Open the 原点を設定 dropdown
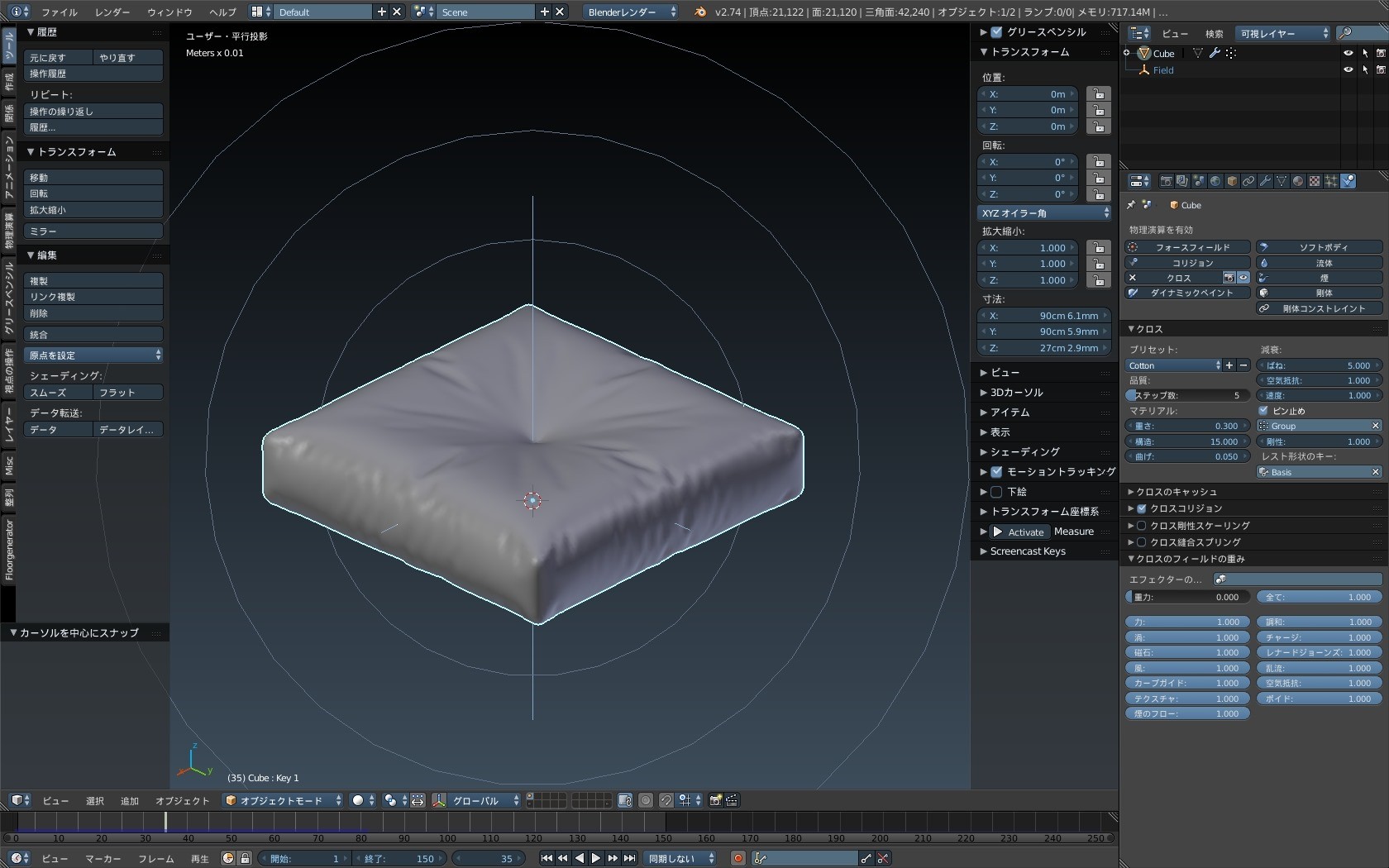 tap(93, 355)
